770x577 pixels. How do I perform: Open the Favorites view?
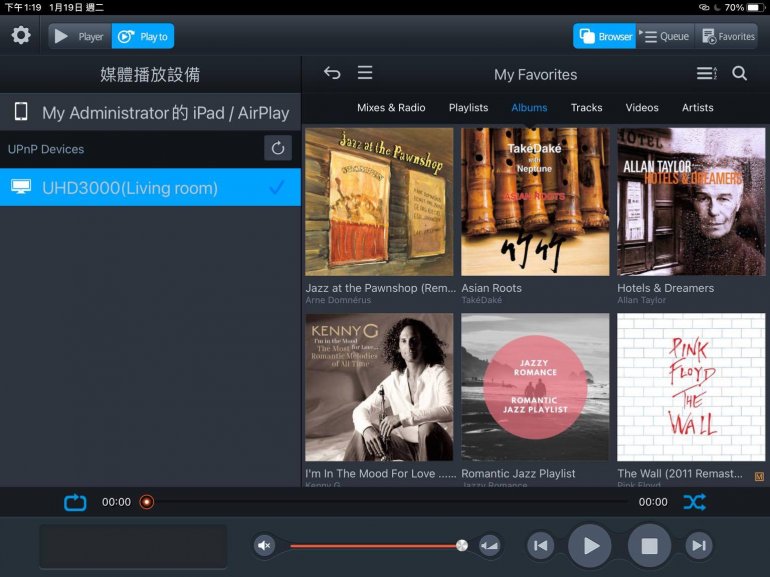(x=727, y=36)
